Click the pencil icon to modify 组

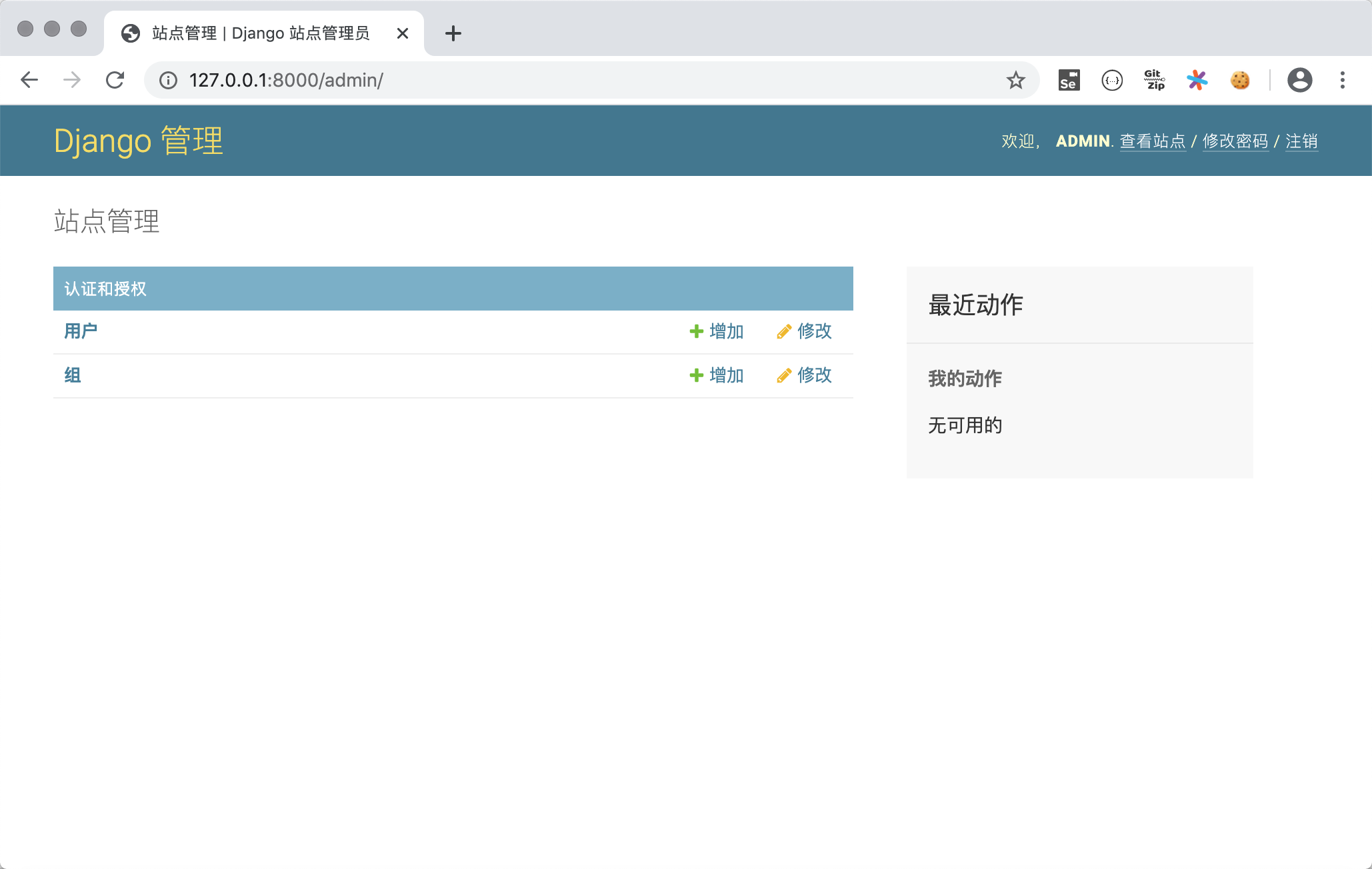pyautogui.click(x=783, y=375)
